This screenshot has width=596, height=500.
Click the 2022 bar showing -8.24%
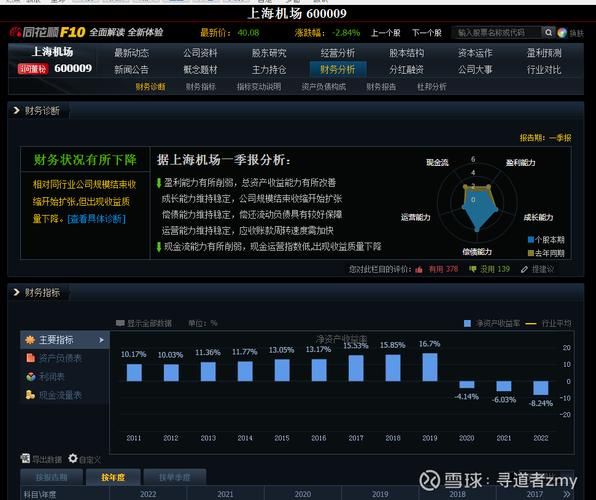coord(541,388)
